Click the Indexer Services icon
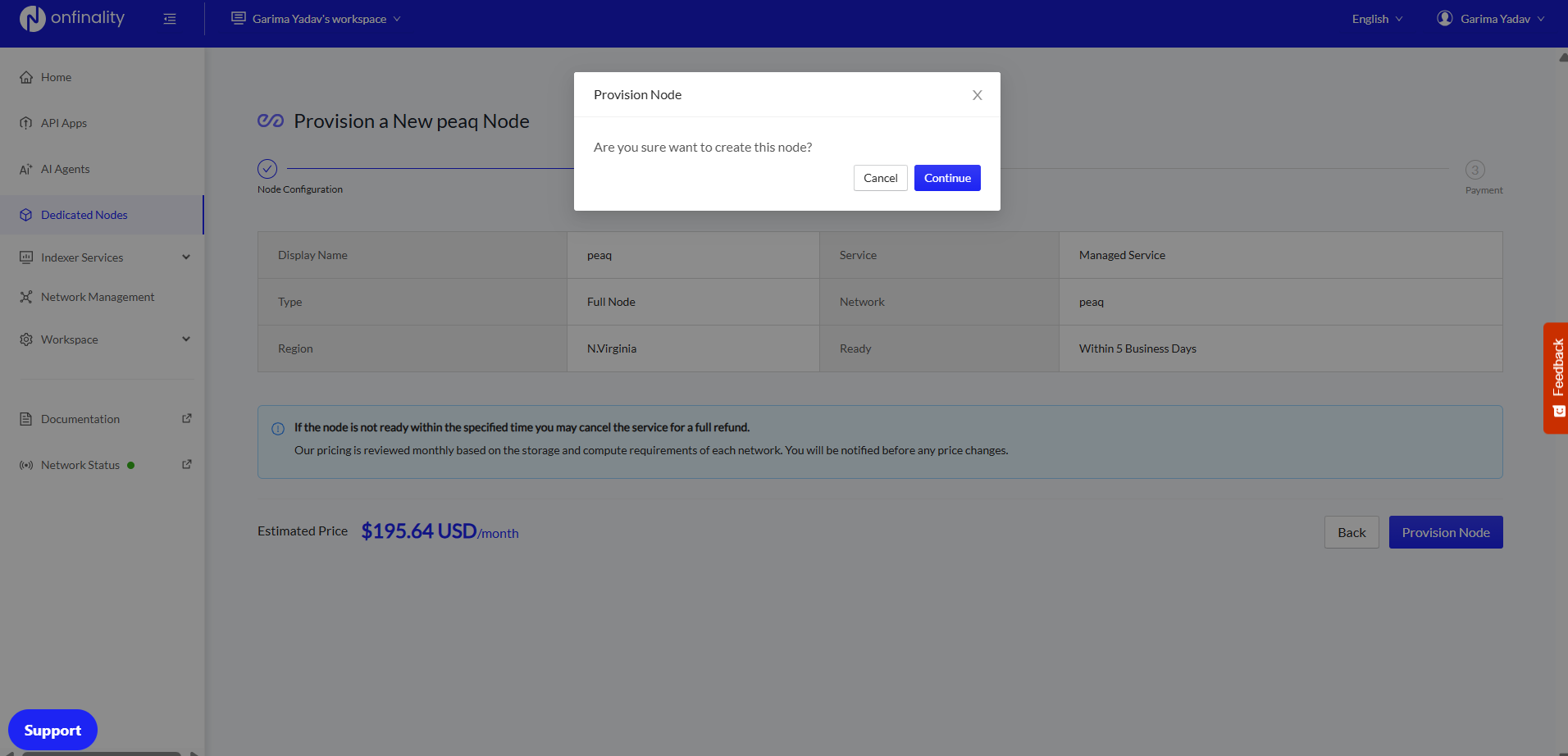The height and width of the screenshot is (756, 1568). pyautogui.click(x=26, y=257)
